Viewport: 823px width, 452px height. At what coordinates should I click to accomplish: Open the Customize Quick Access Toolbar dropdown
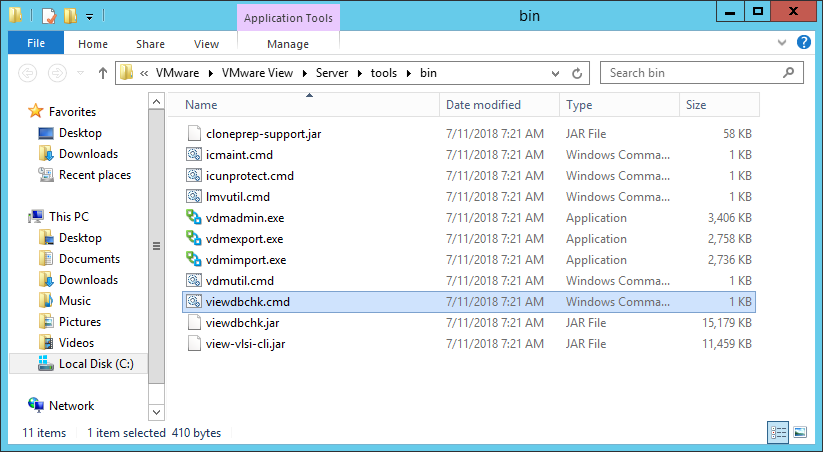pyautogui.click(x=90, y=17)
